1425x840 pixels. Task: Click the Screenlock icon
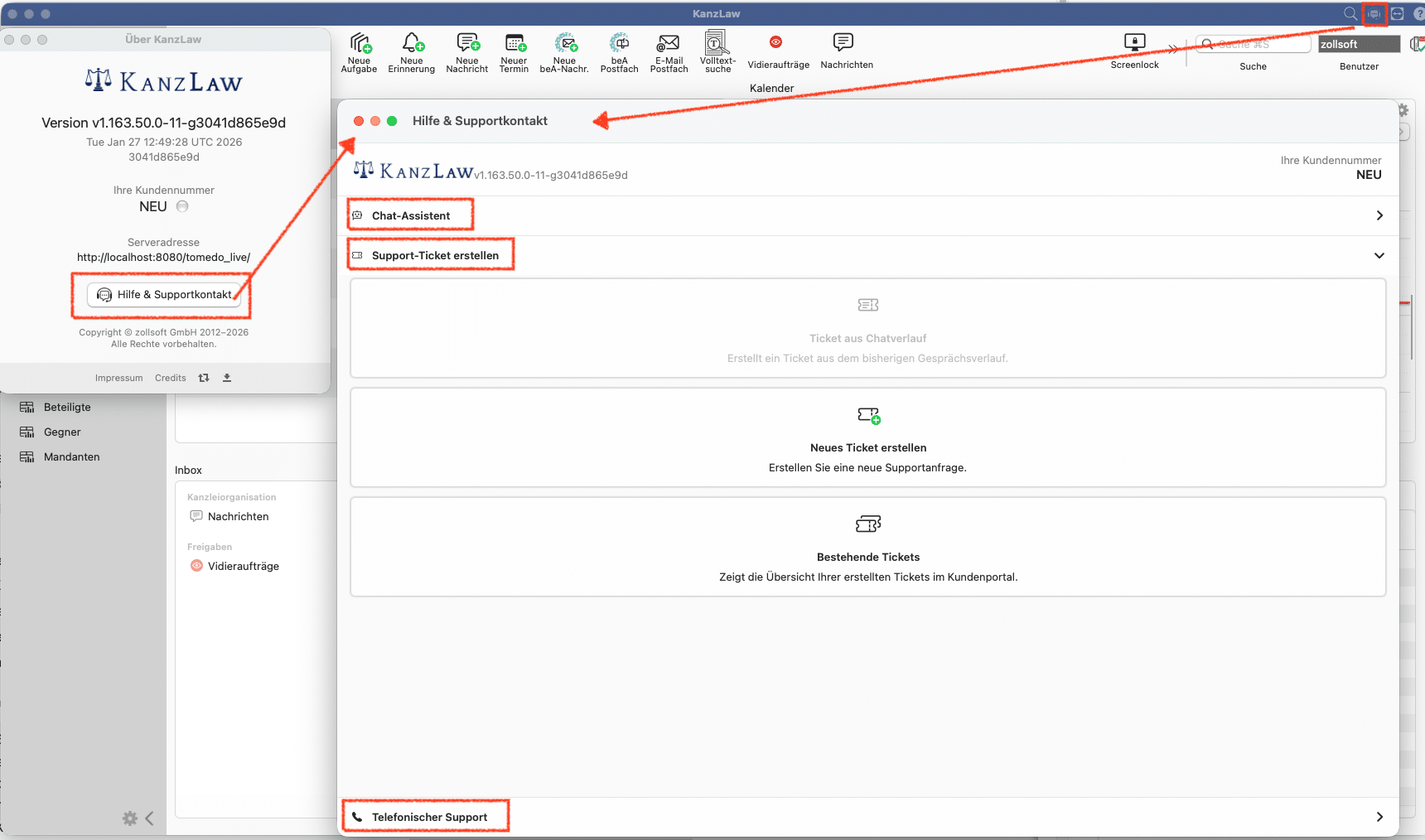tap(1134, 43)
